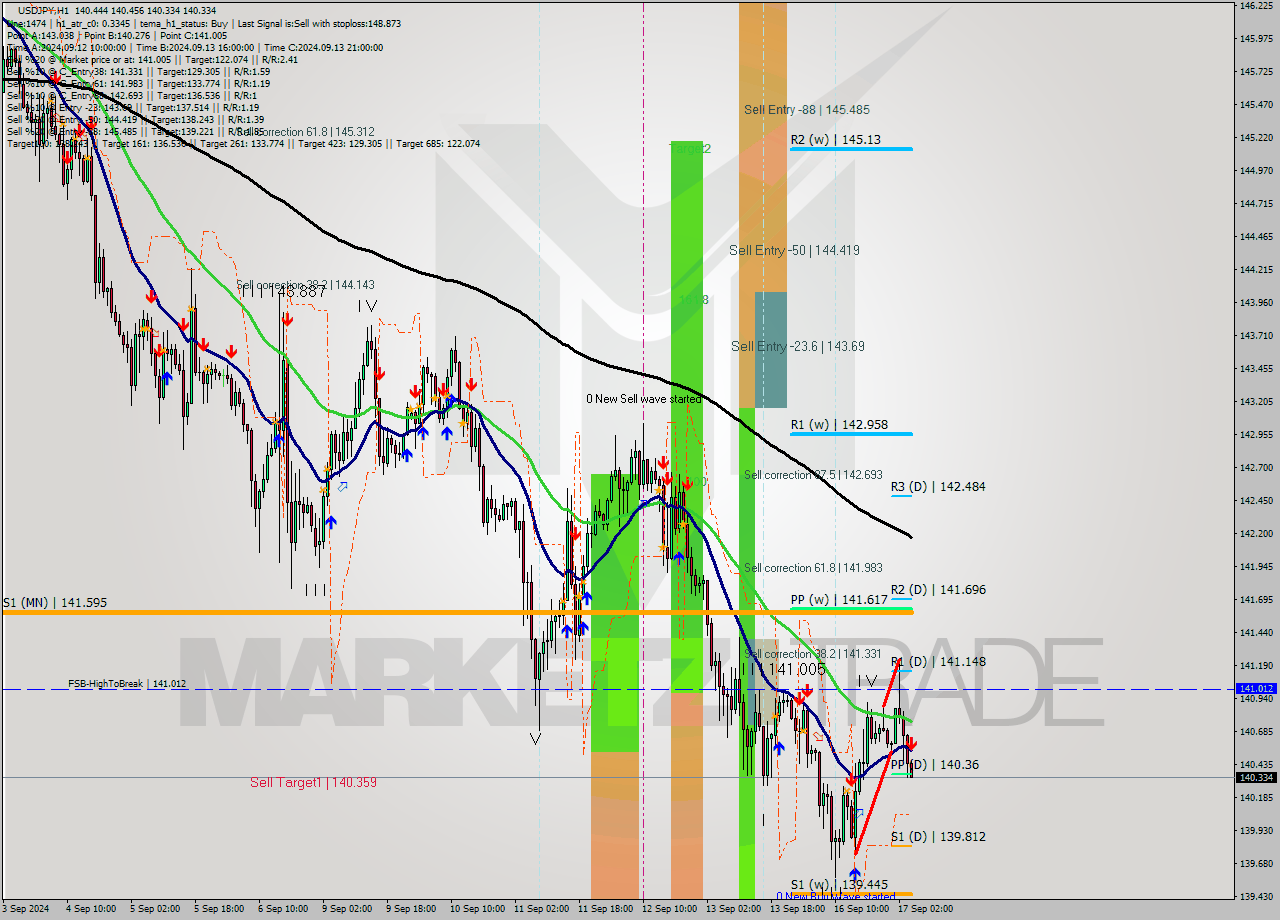Screen dimensions: 1280x920
Task: Click the FSB-HighToBreak | 141.012 label
Action: click(127, 684)
